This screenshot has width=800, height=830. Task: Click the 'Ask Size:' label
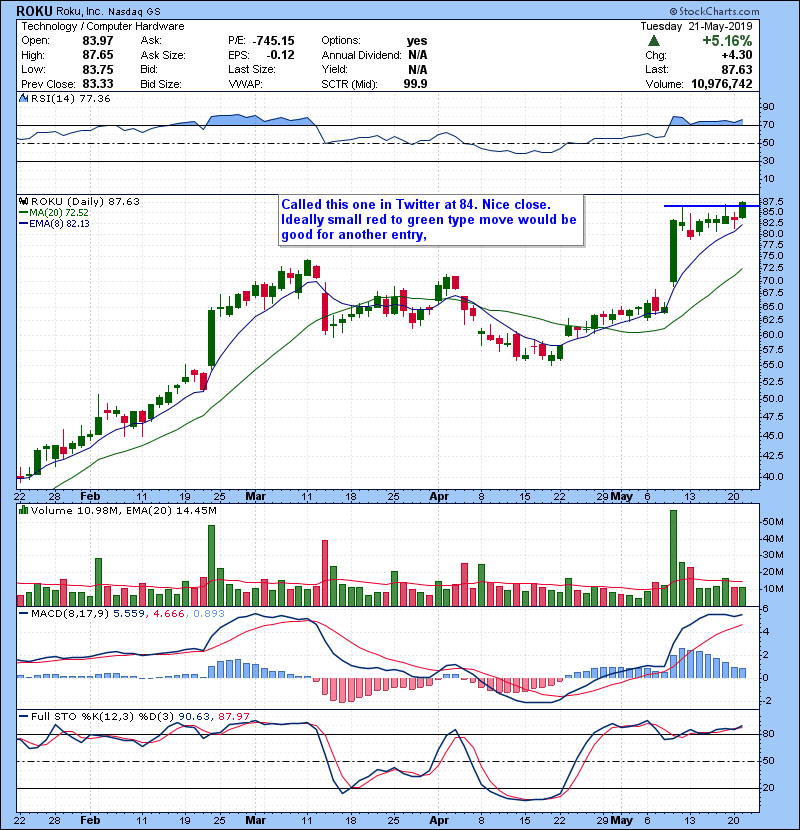pos(163,55)
